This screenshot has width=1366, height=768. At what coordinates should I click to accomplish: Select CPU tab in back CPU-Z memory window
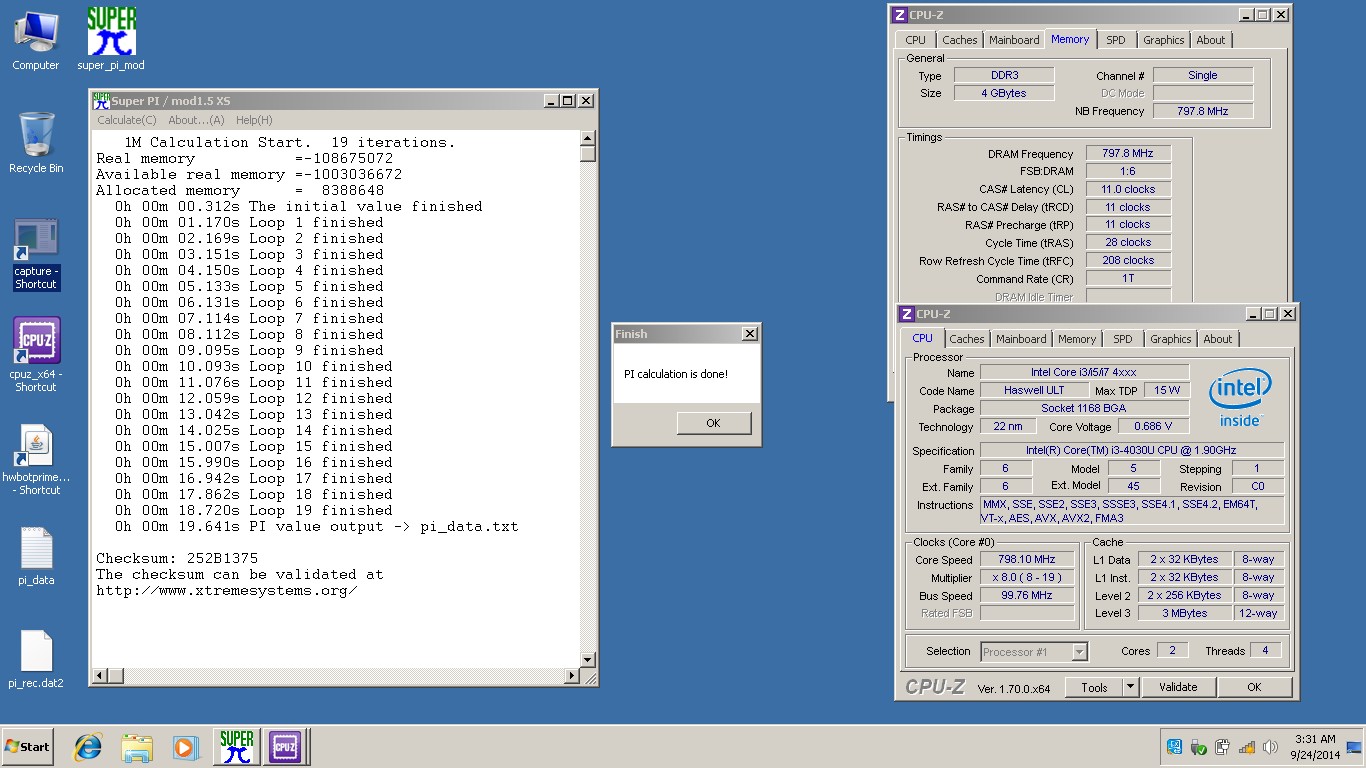point(916,40)
